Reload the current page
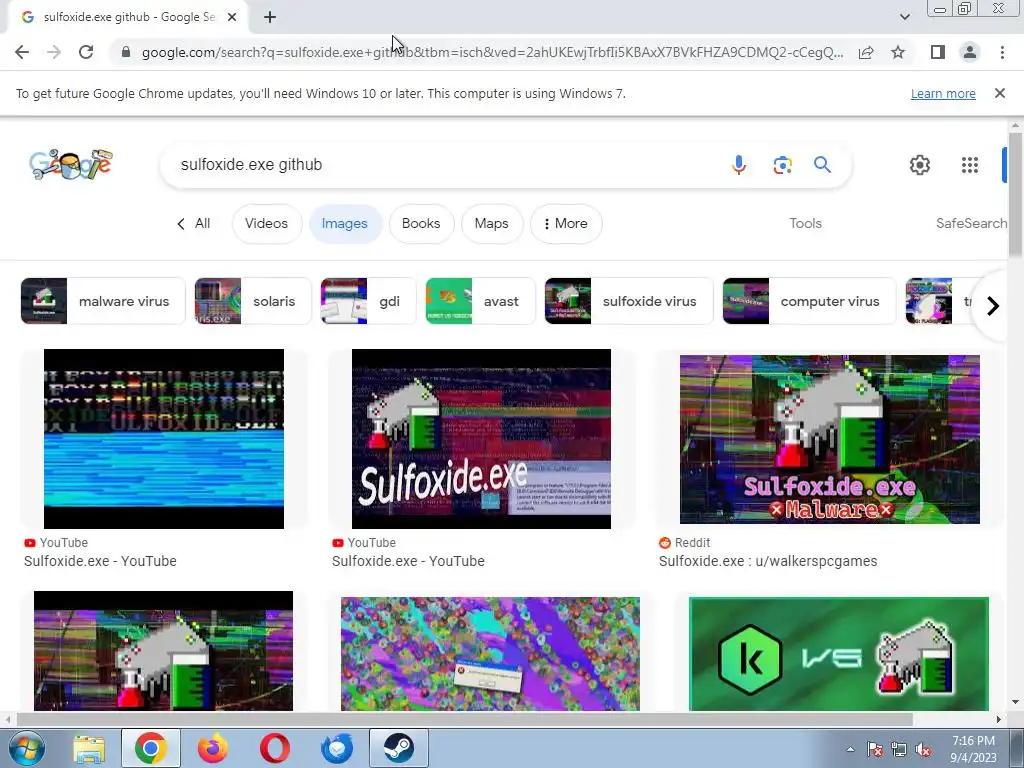 (x=86, y=52)
